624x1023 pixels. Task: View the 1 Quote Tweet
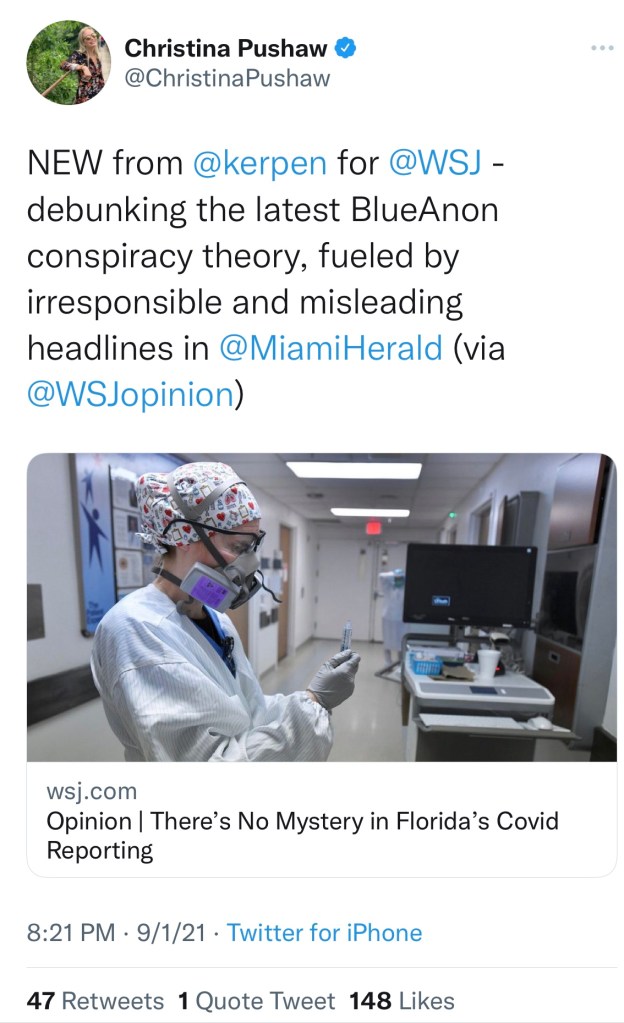point(255,1000)
